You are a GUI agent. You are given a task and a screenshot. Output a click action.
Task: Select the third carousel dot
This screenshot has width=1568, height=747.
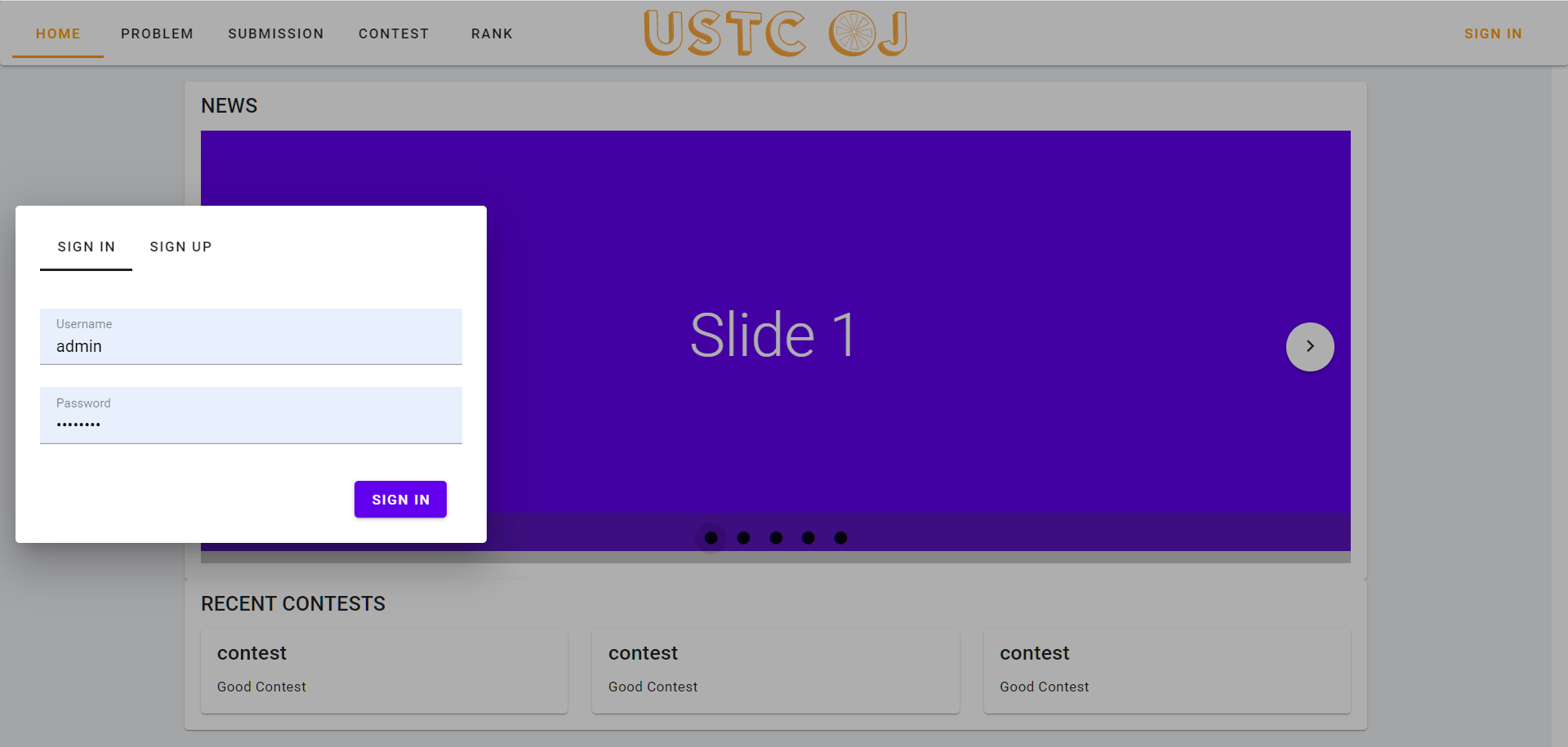pyautogui.click(x=776, y=537)
